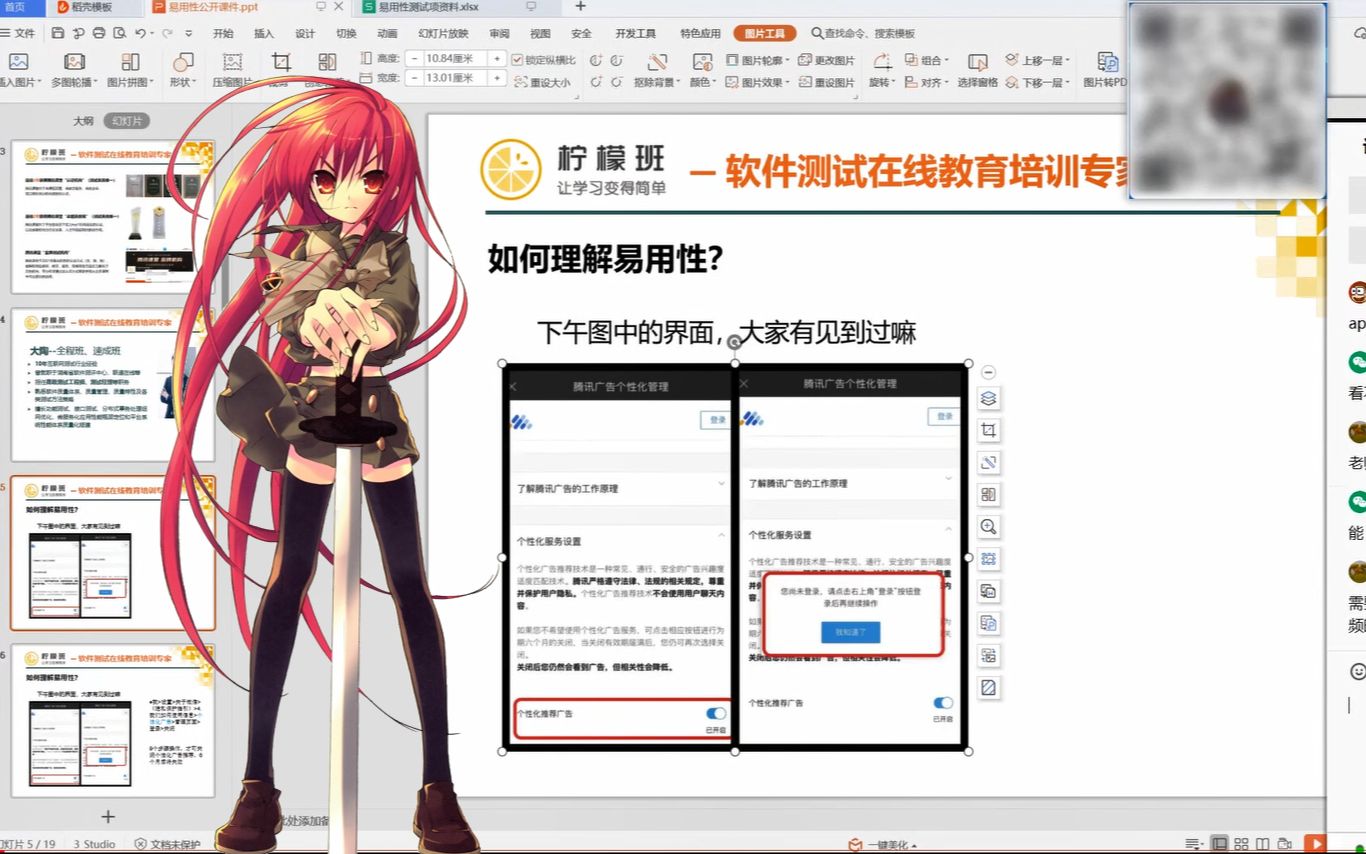Image resolution: width=1366 pixels, height=854 pixels.
Task: Select the 图片工具 ribbon tab
Action: pyautogui.click(x=765, y=33)
